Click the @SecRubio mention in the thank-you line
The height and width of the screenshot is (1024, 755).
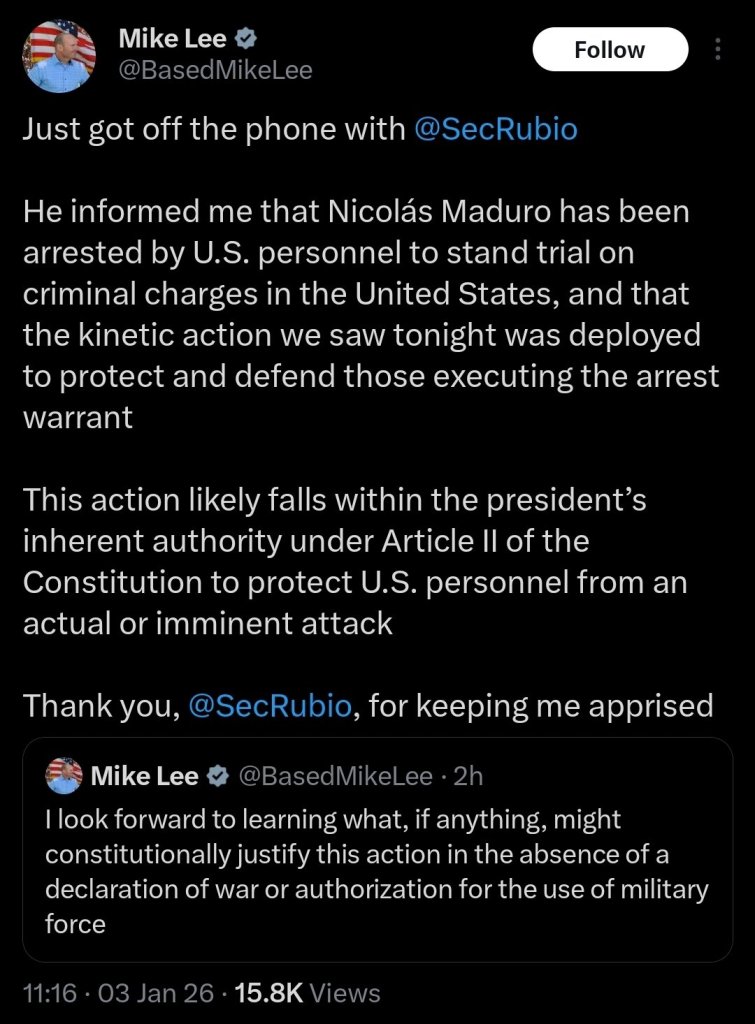[270, 706]
